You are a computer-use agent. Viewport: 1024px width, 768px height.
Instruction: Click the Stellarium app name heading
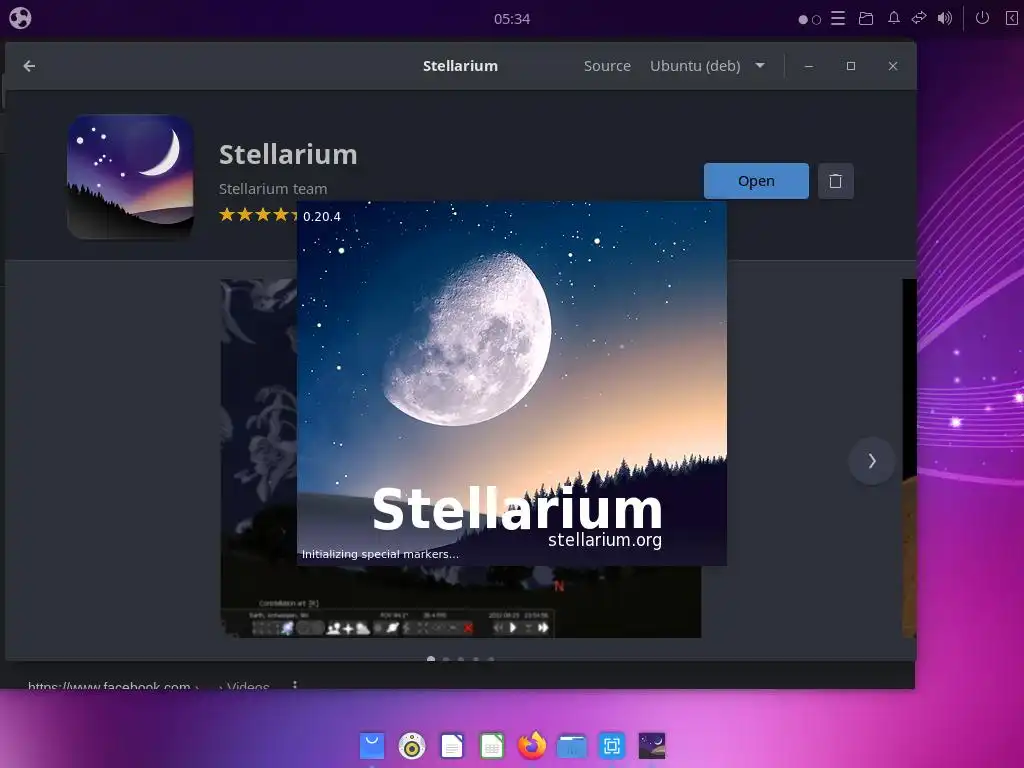288,155
